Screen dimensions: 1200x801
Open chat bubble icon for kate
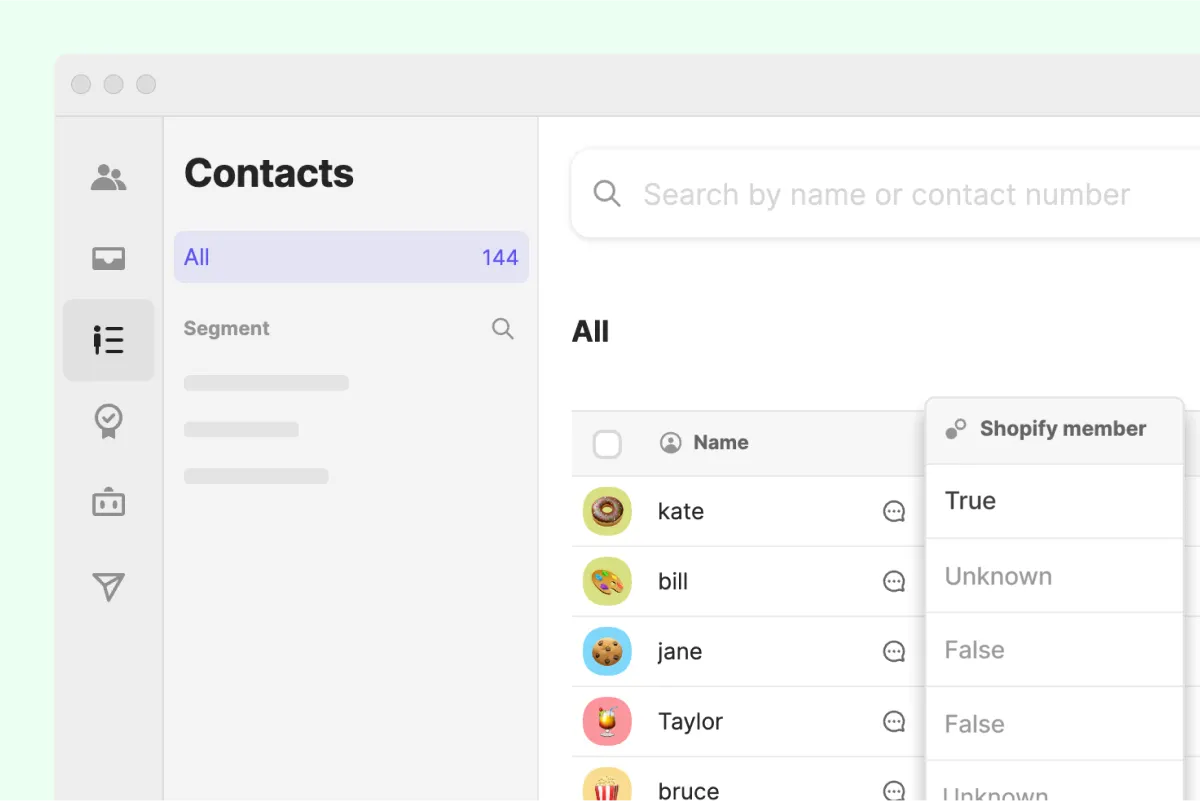[x=894, y=512]
